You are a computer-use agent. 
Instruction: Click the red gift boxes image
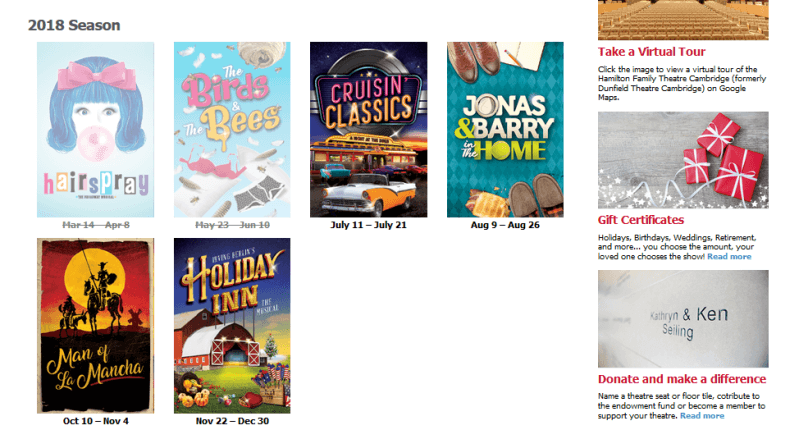pyautogui.click(x=683, y=160)
